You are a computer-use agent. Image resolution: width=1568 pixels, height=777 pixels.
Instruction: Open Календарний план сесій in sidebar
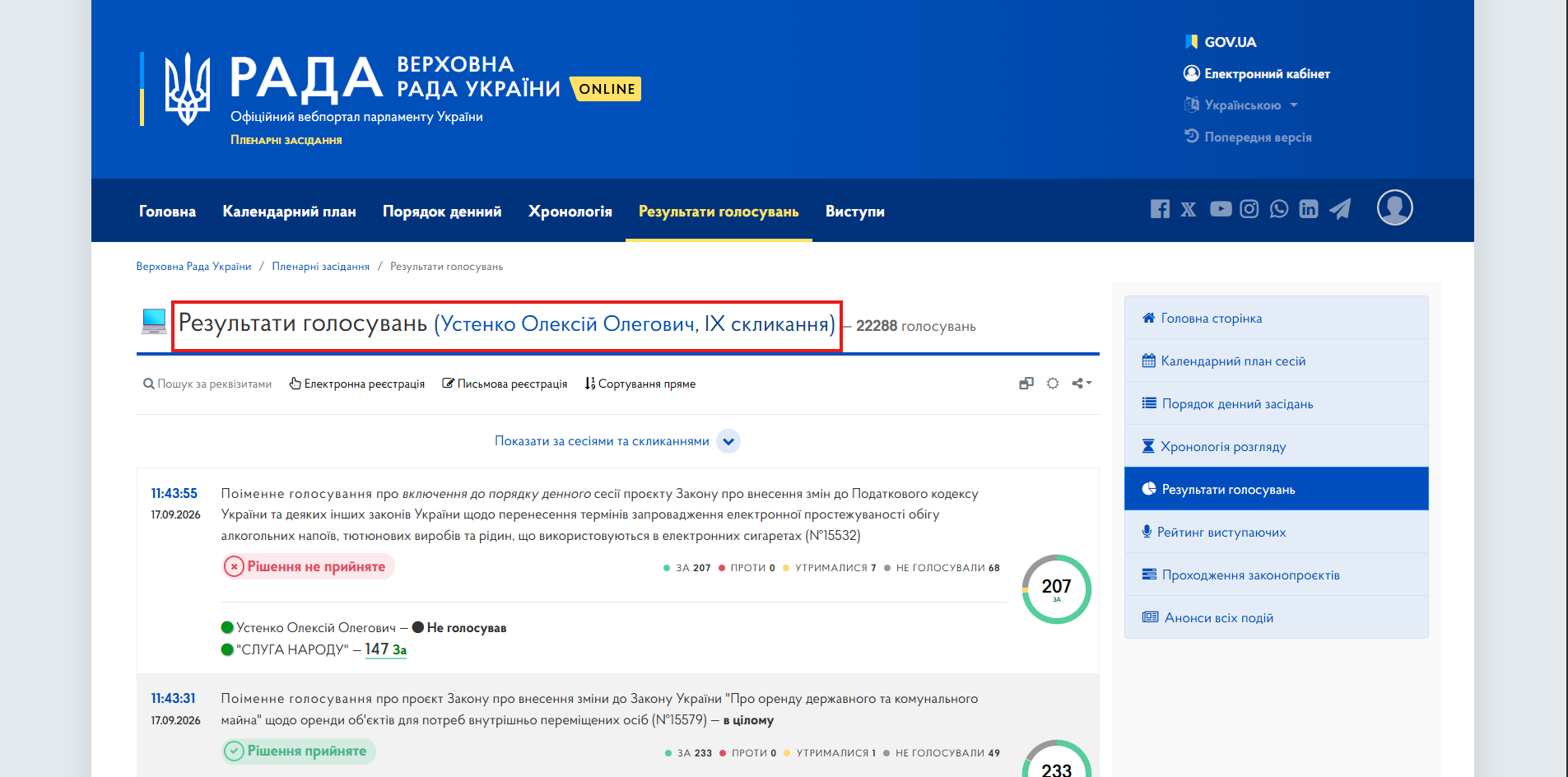(1277, 361)
